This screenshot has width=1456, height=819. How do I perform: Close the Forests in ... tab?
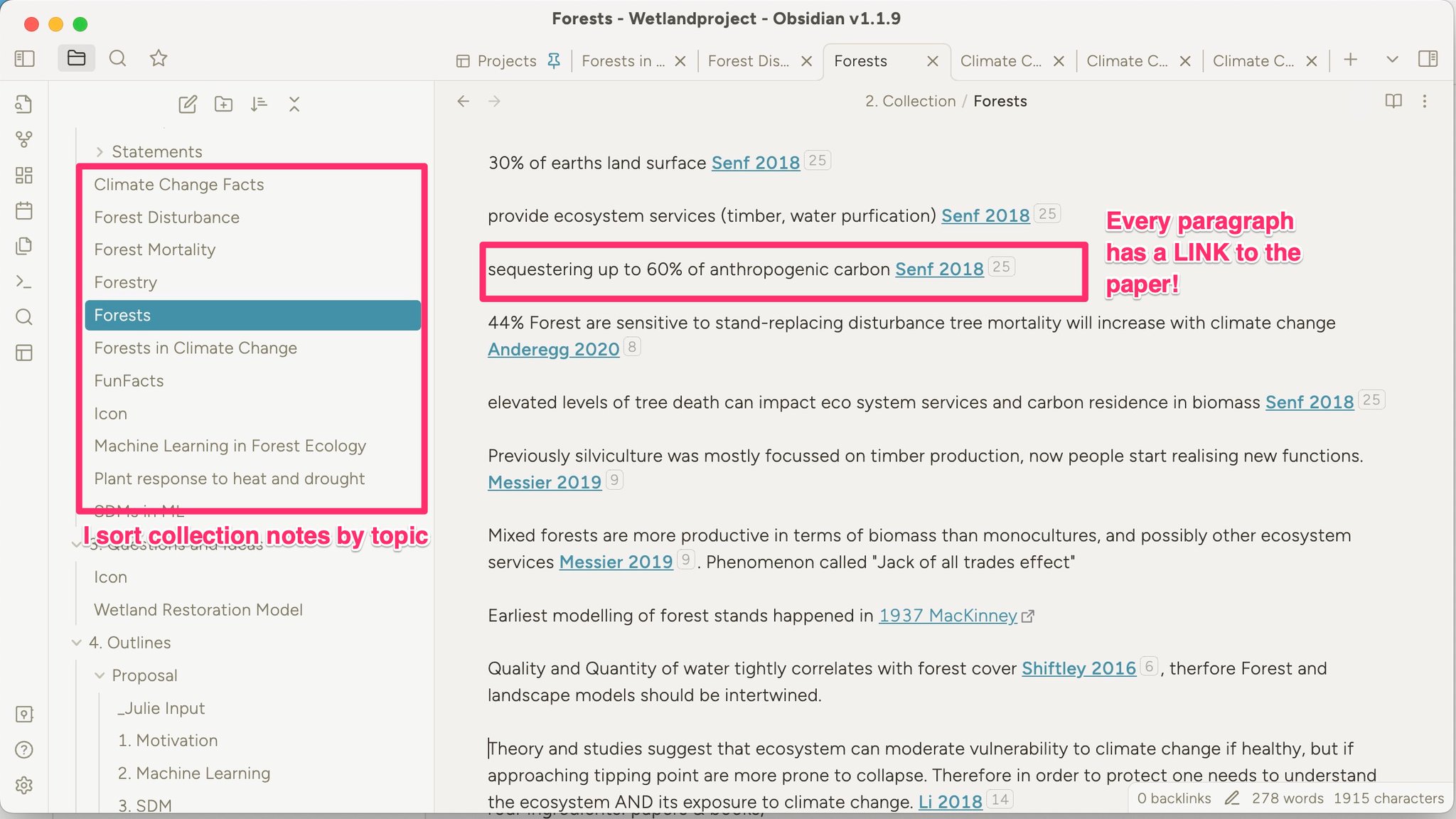680,61
